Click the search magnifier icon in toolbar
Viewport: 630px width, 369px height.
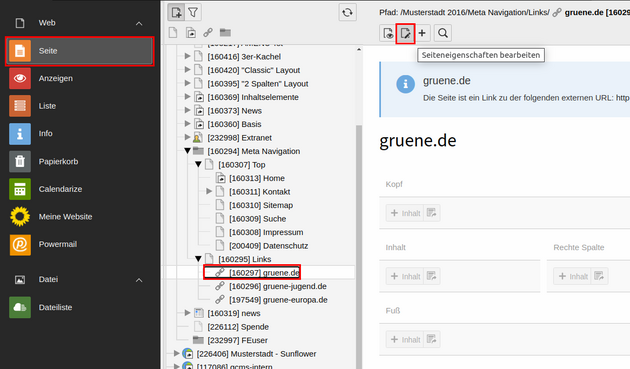pos(443,33)
